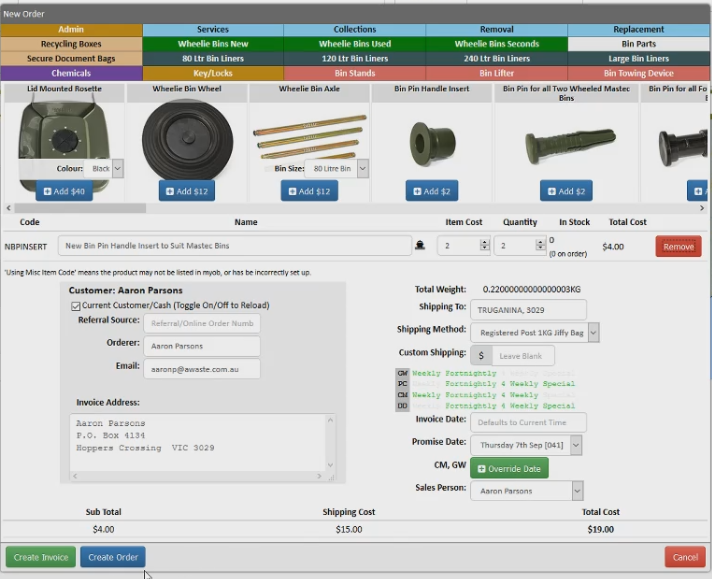Click the left arrow of product scrollbar

(x=8, y=208)
